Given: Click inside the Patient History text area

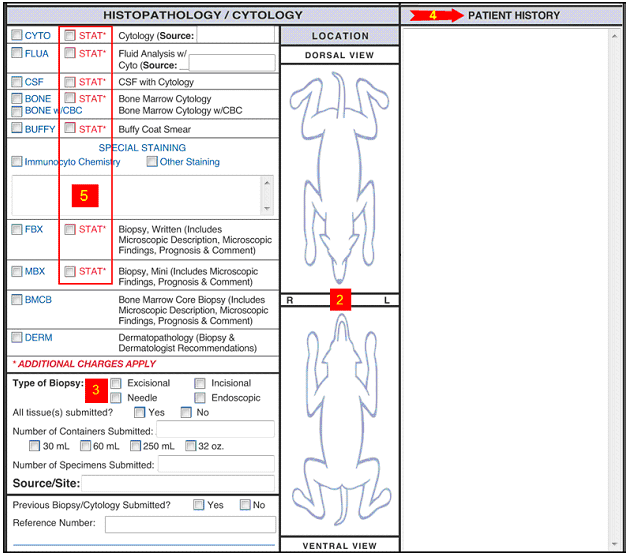Looking at the screenshot, I should click(x=505, y=290).
